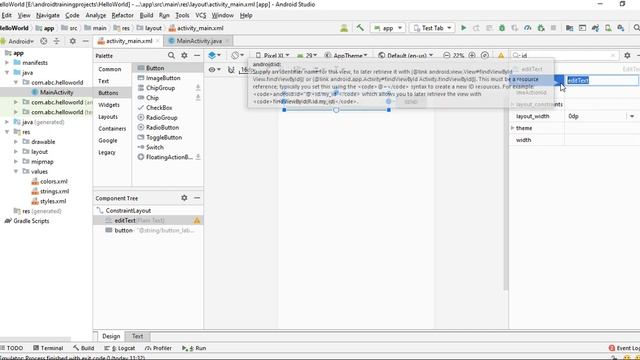Open design surface layers dropdown
The image size is (640, 360).
pos(214,55)
